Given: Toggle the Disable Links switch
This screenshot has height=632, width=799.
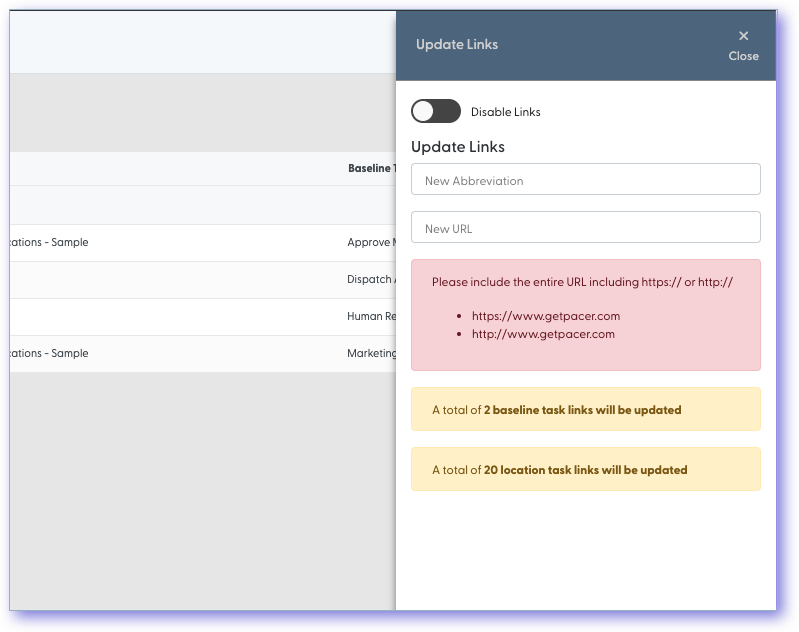Looking at the screenshot, I should (x=436, y=111).
